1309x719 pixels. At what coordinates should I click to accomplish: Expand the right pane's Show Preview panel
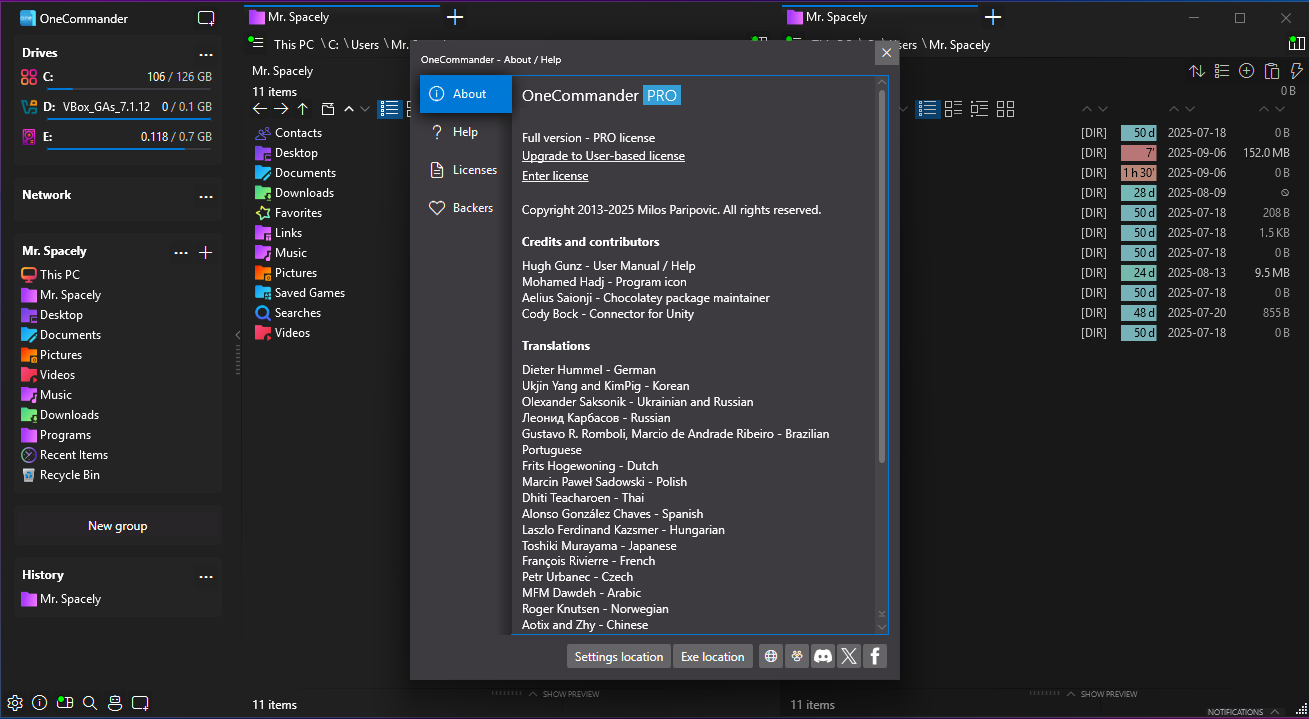point(1102,694)
